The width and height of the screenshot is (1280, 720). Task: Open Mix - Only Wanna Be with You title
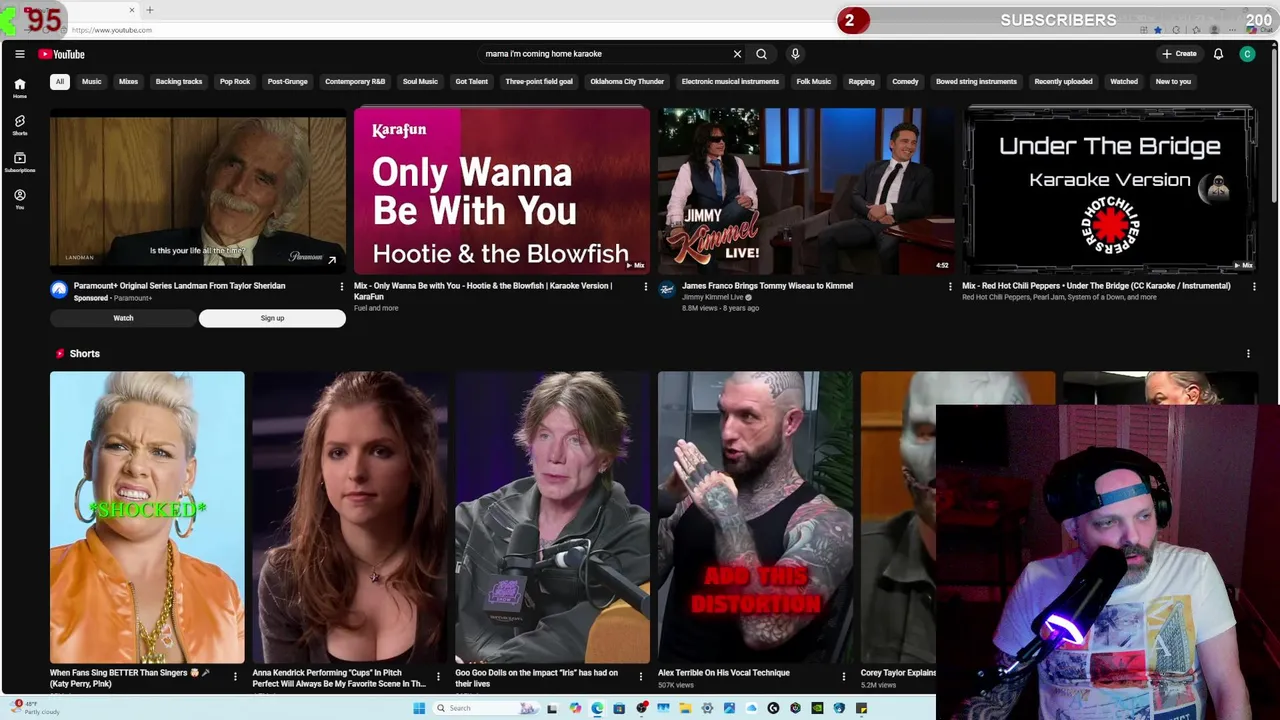pos(483,291)
